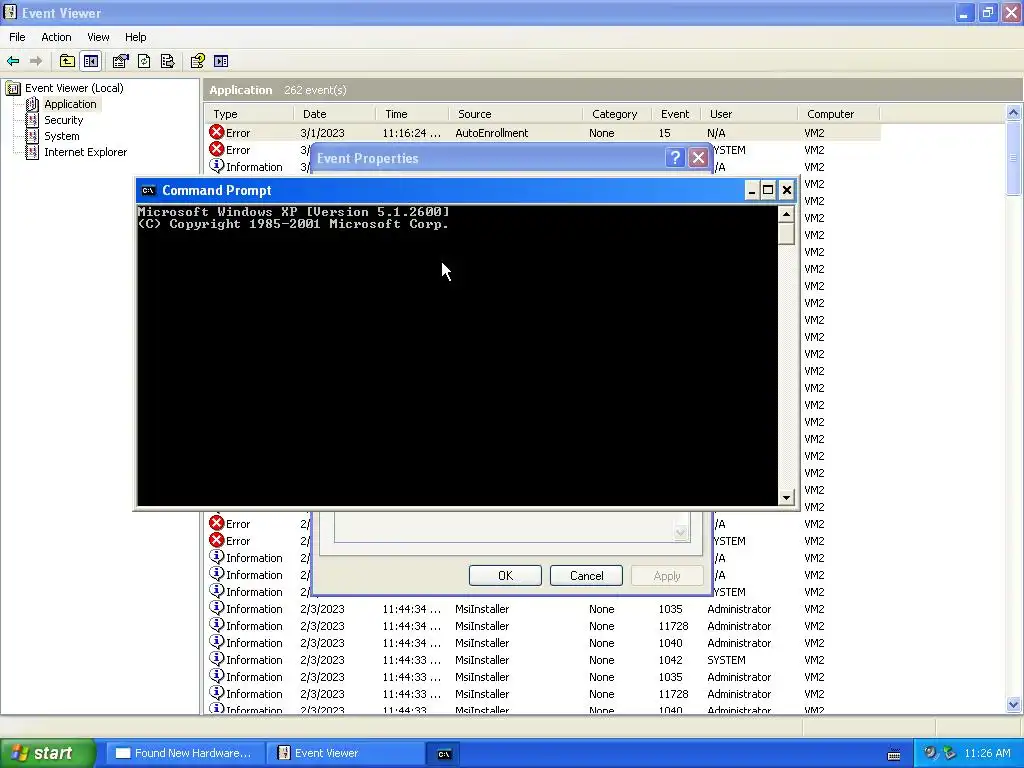Viewport: 1024px width, 768px height.
Task: Sort by the Event ID column header
Action: coord(675,114)
